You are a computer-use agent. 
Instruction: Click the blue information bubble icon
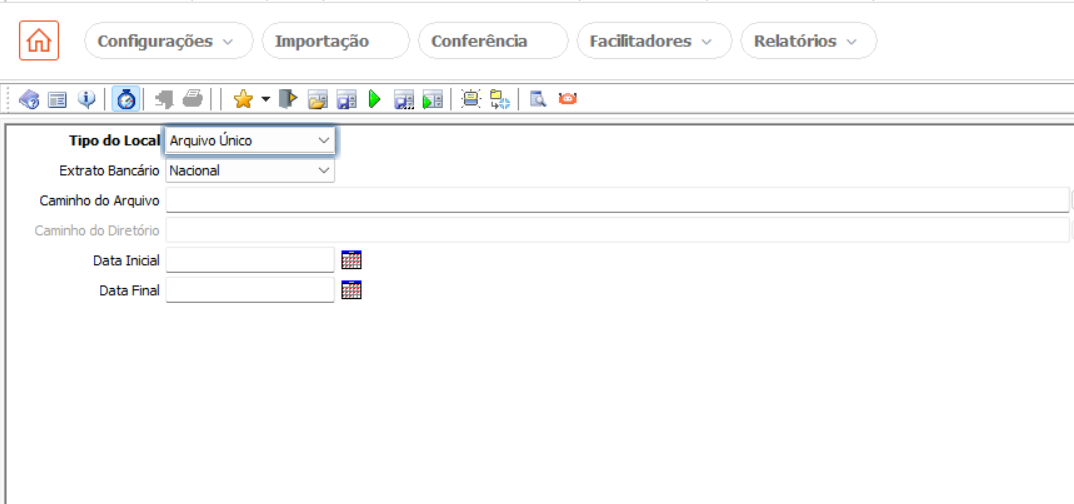click(86, 100)
